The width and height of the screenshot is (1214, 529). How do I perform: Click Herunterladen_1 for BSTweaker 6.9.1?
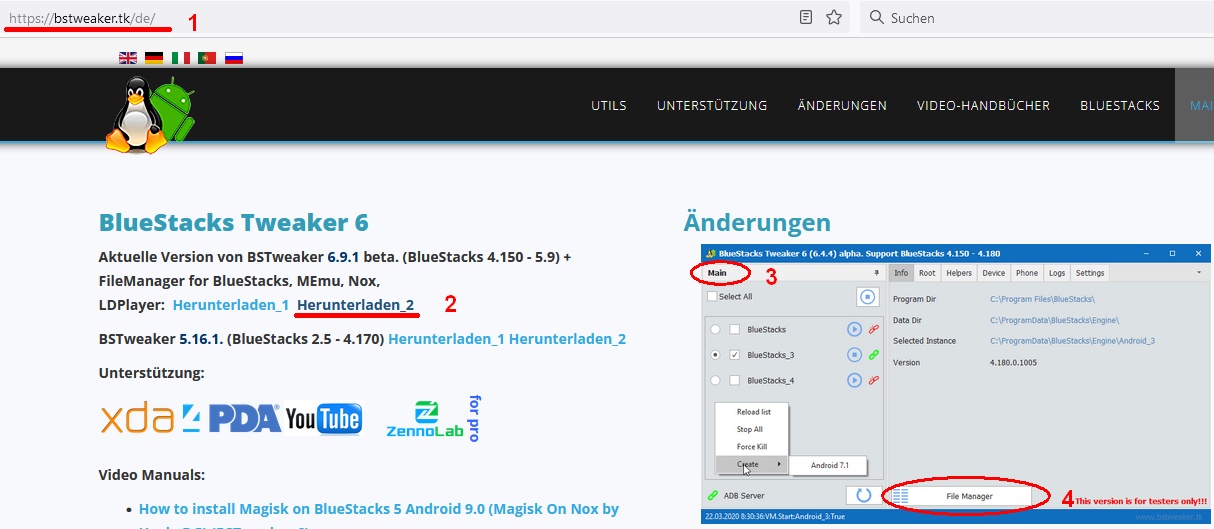click(x=231, y=304)
